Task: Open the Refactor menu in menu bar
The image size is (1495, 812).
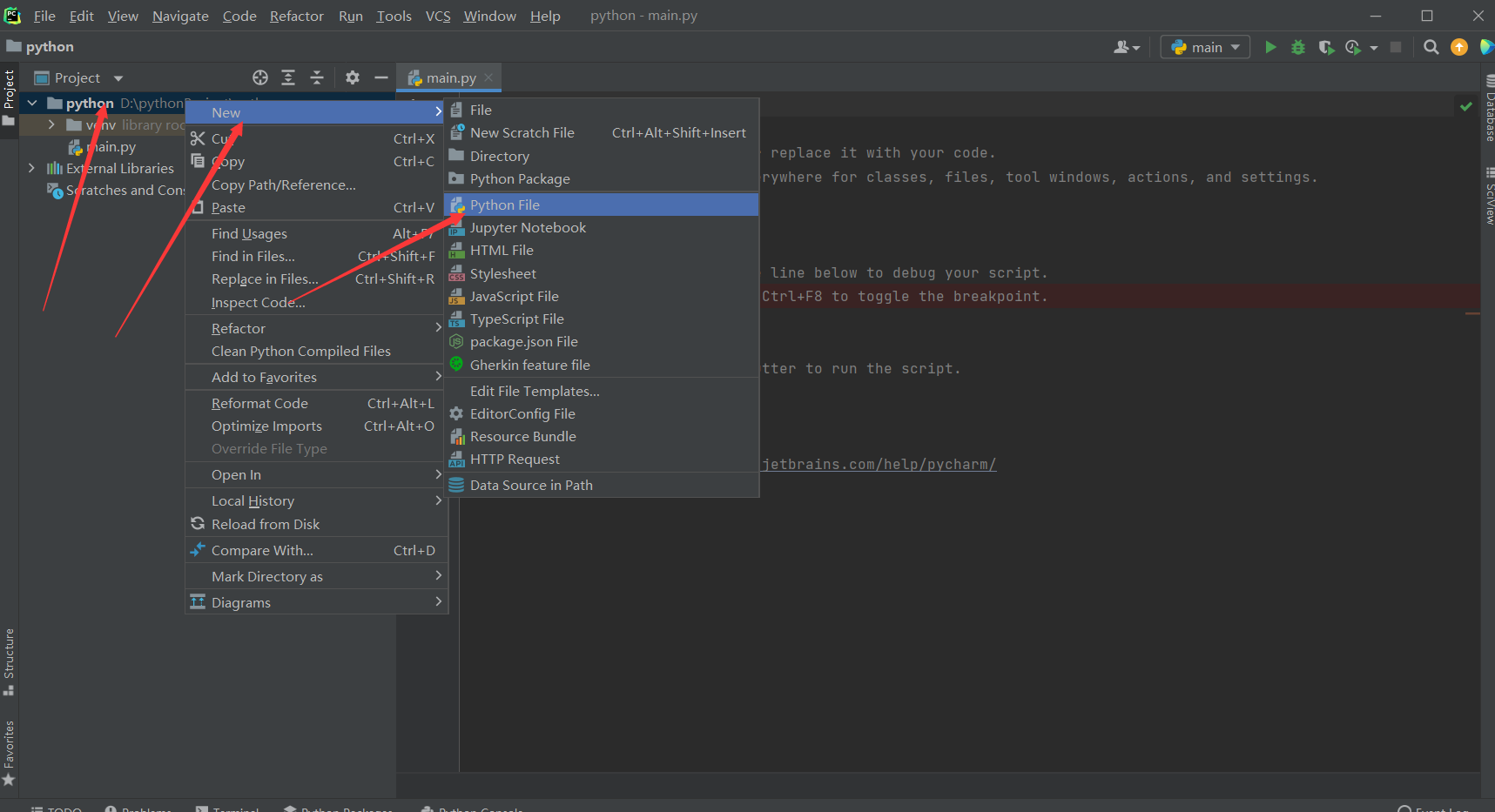Action: point(297,16)
